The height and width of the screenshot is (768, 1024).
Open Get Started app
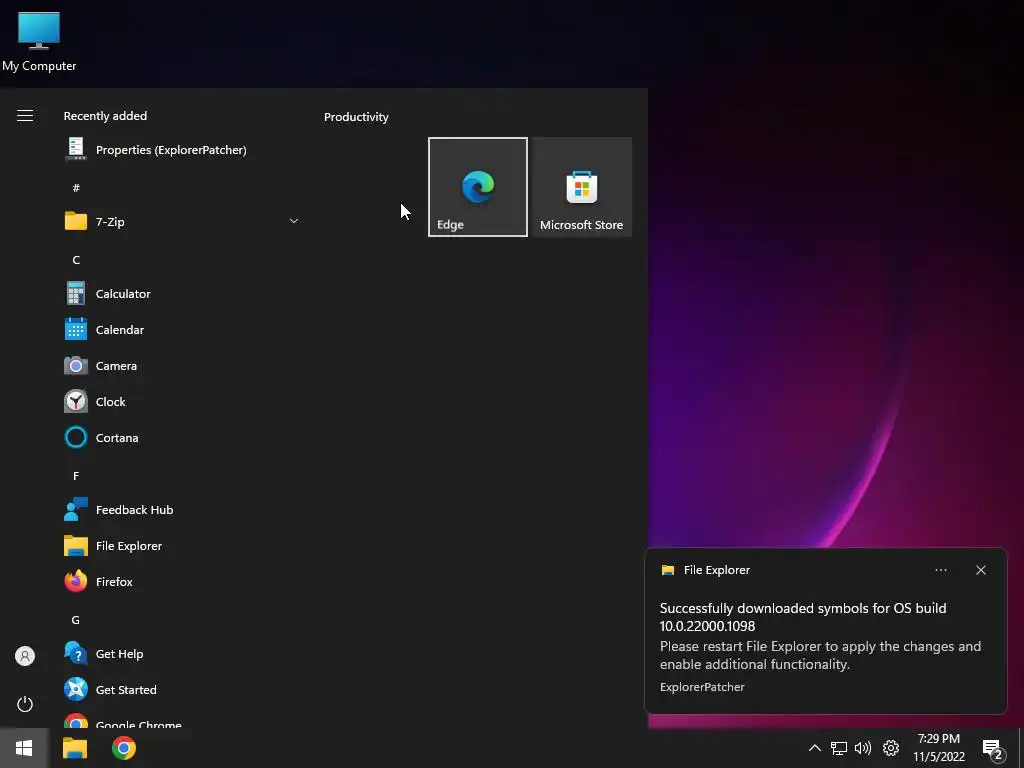[x=182, y=690]
